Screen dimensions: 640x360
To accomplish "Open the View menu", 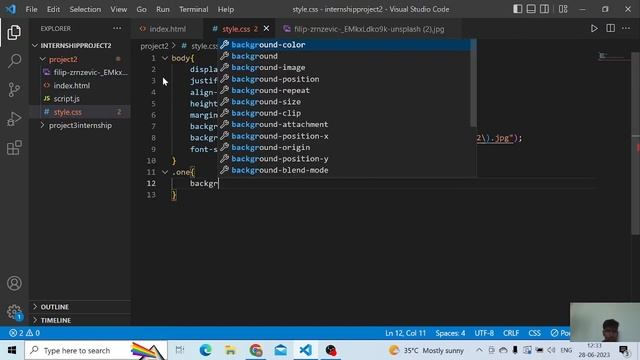I will click(118, 9).
